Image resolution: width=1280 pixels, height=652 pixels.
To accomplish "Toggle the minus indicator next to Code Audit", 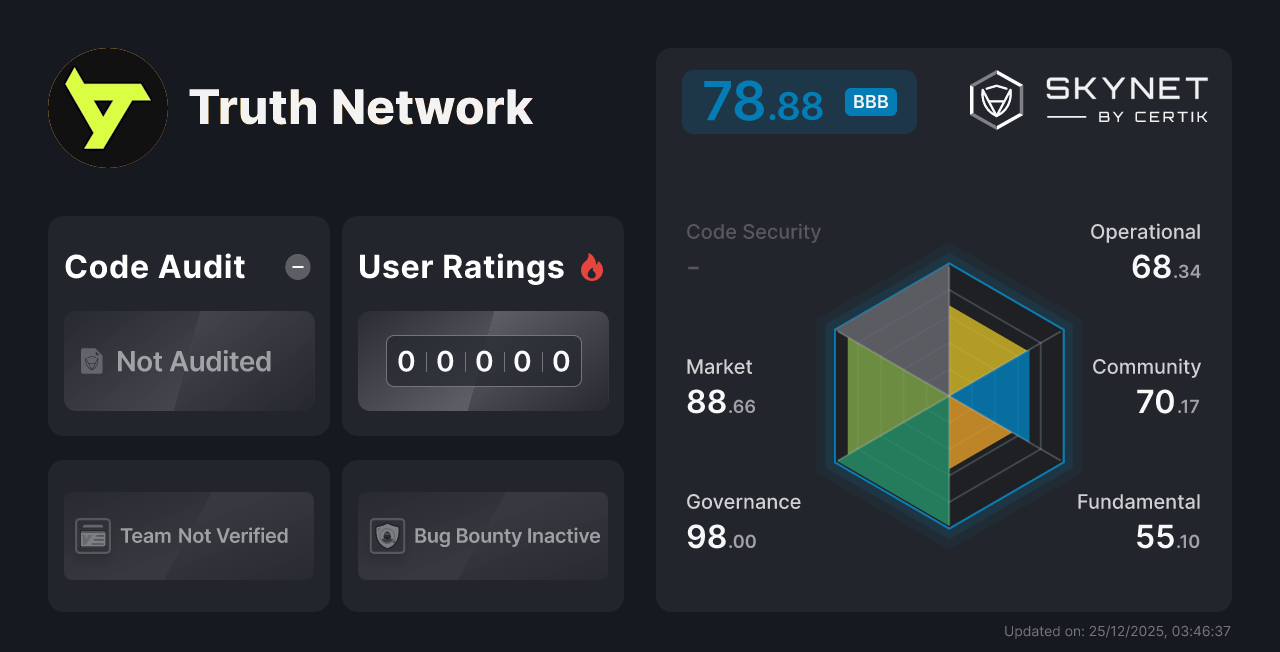I will tap(297, 266).
